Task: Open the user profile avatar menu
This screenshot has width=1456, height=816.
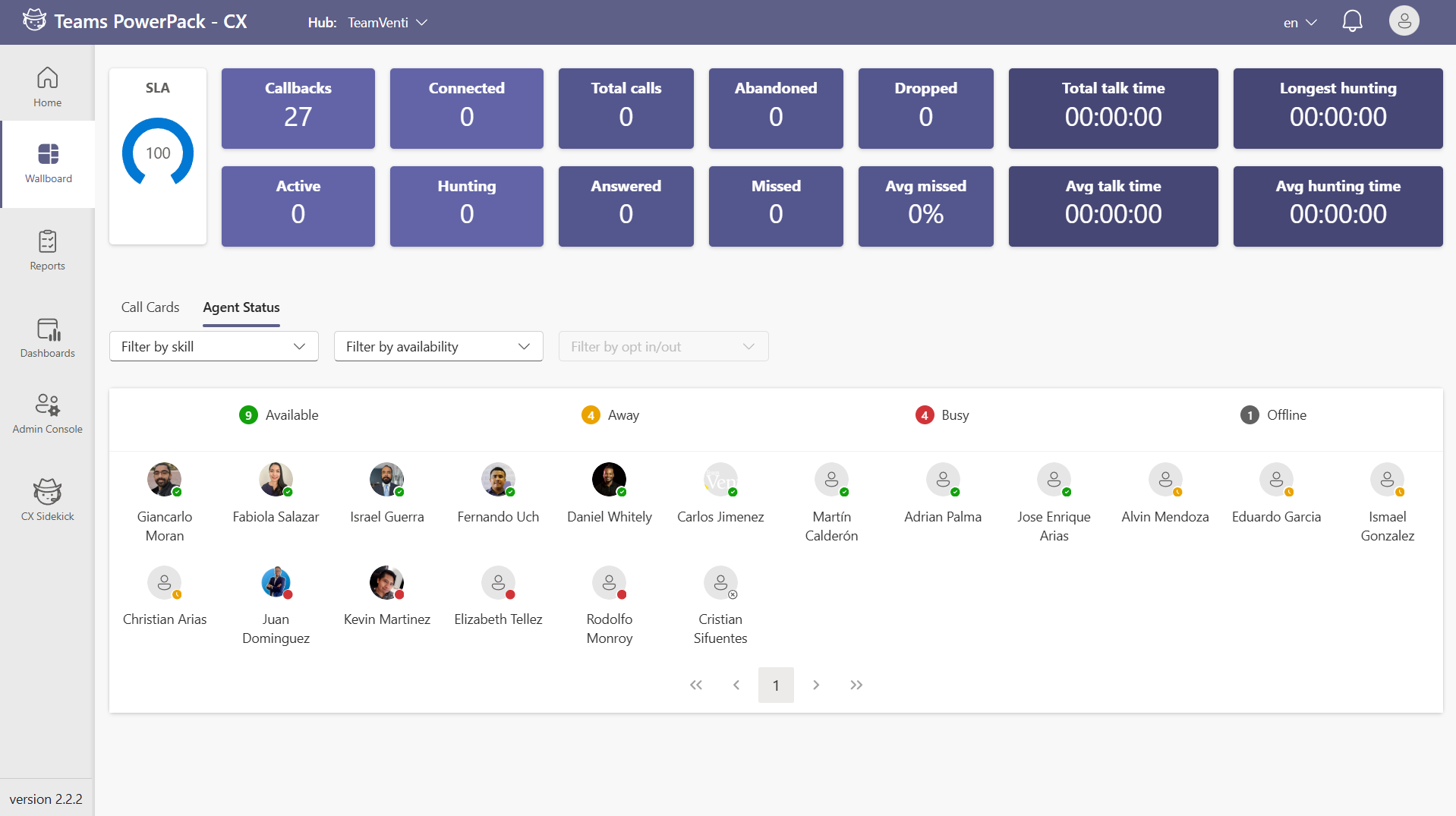Action: [x=1404, y=21]
